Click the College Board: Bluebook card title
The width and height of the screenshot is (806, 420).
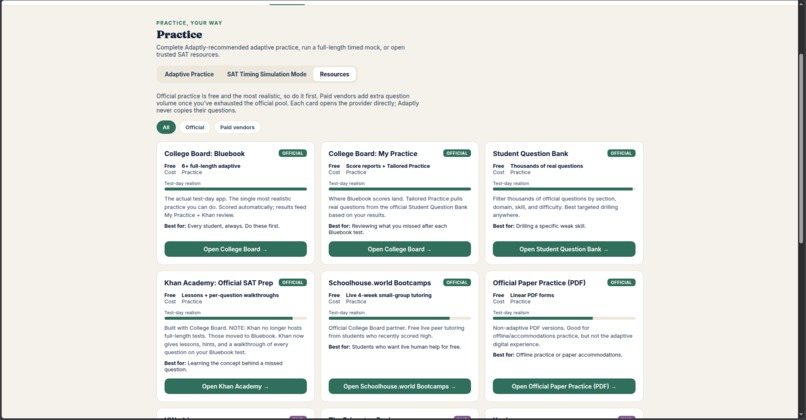point(205,154)
